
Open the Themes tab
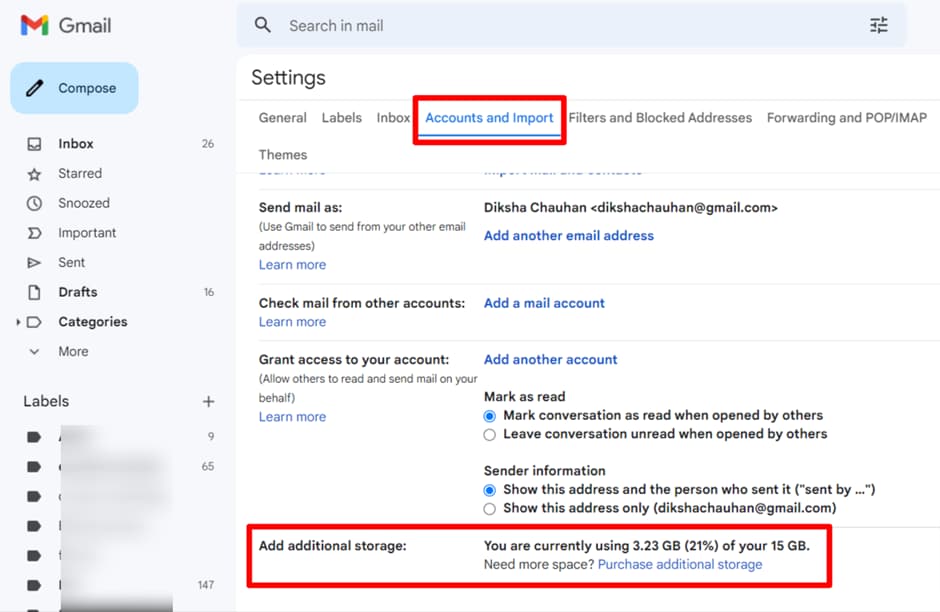(283, 155)
